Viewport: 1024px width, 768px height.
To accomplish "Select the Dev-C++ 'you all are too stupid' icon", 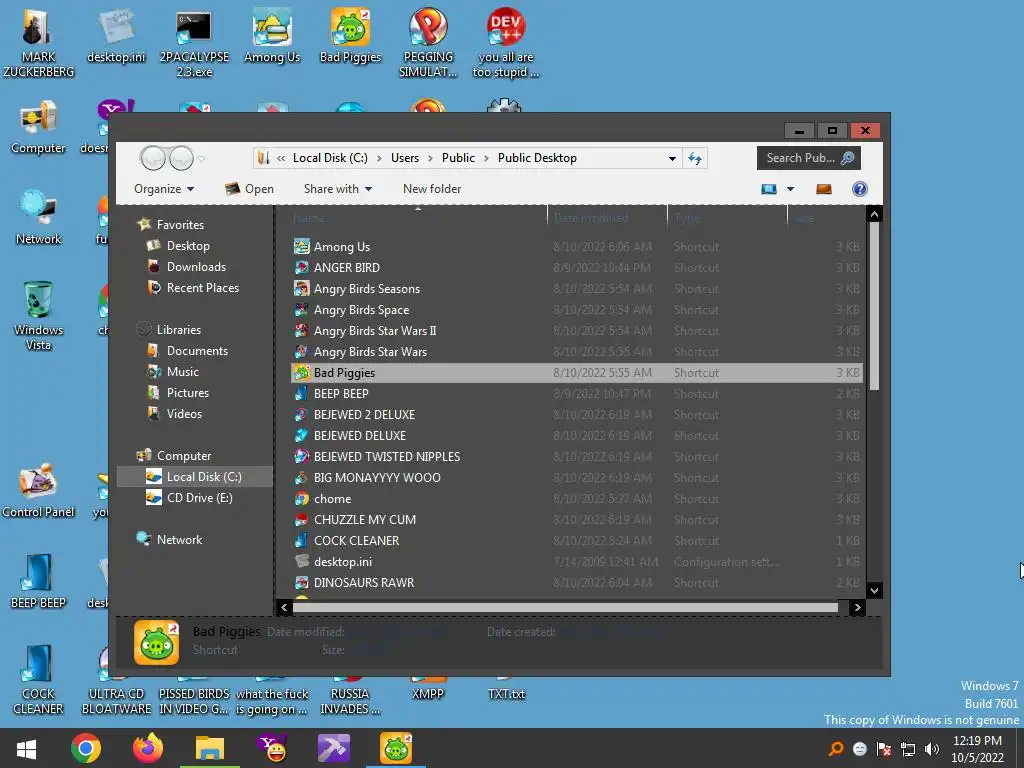I will click(x=505, y=43).
